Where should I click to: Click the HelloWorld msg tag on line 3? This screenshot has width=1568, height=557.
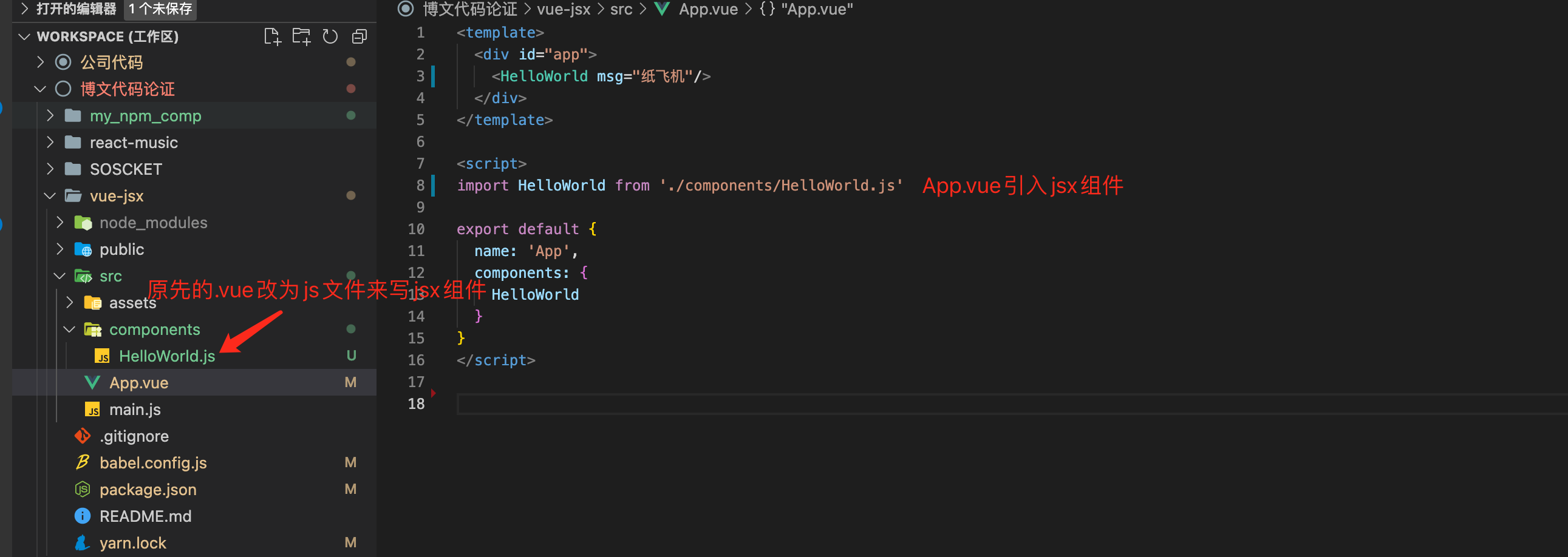pyautogui.click(x=601, y=76)
